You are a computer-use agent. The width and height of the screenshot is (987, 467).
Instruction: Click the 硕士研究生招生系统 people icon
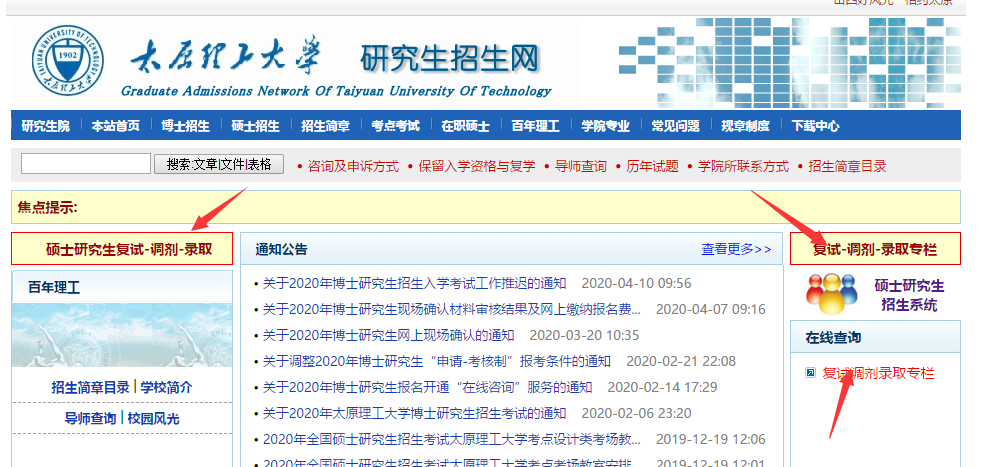click(831, 293)
